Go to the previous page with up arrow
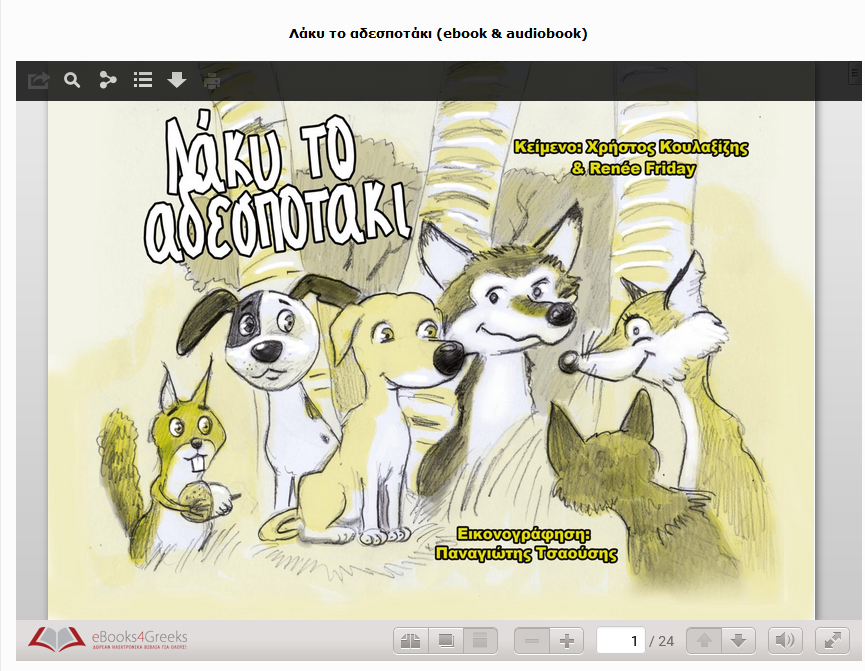 [x=703, y=640]
